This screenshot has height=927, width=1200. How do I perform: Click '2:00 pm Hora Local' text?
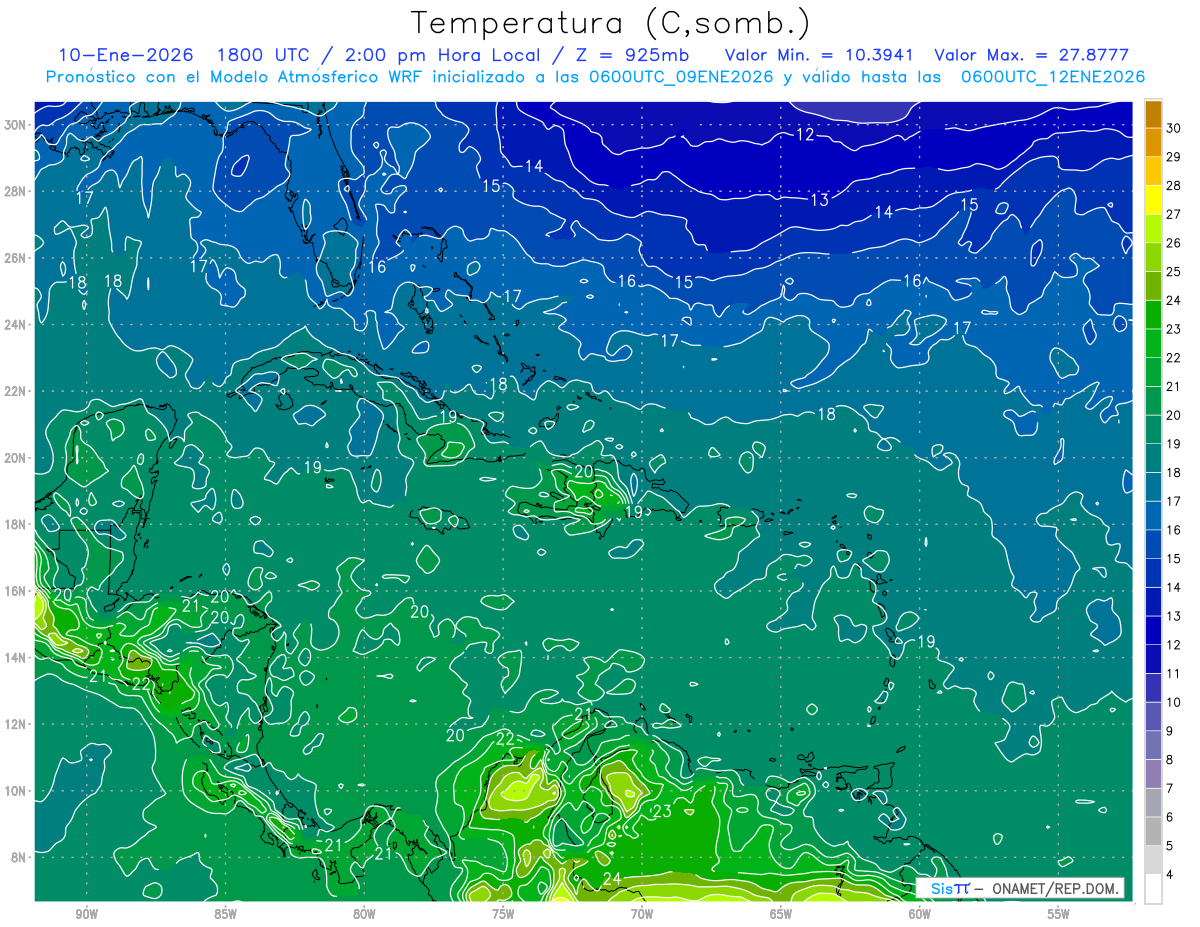click(x=442, y=55)
